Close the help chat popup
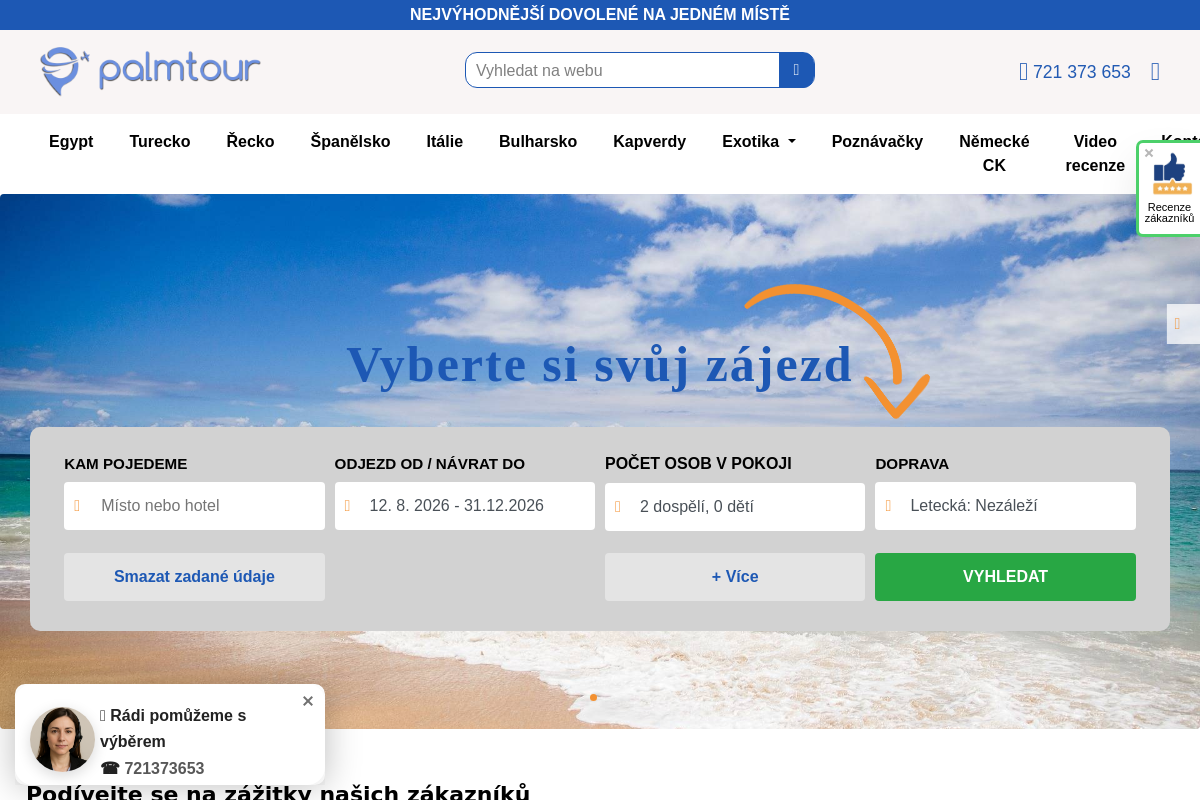The width and height of the screenshot is (1200, 800). pos(308,701)
